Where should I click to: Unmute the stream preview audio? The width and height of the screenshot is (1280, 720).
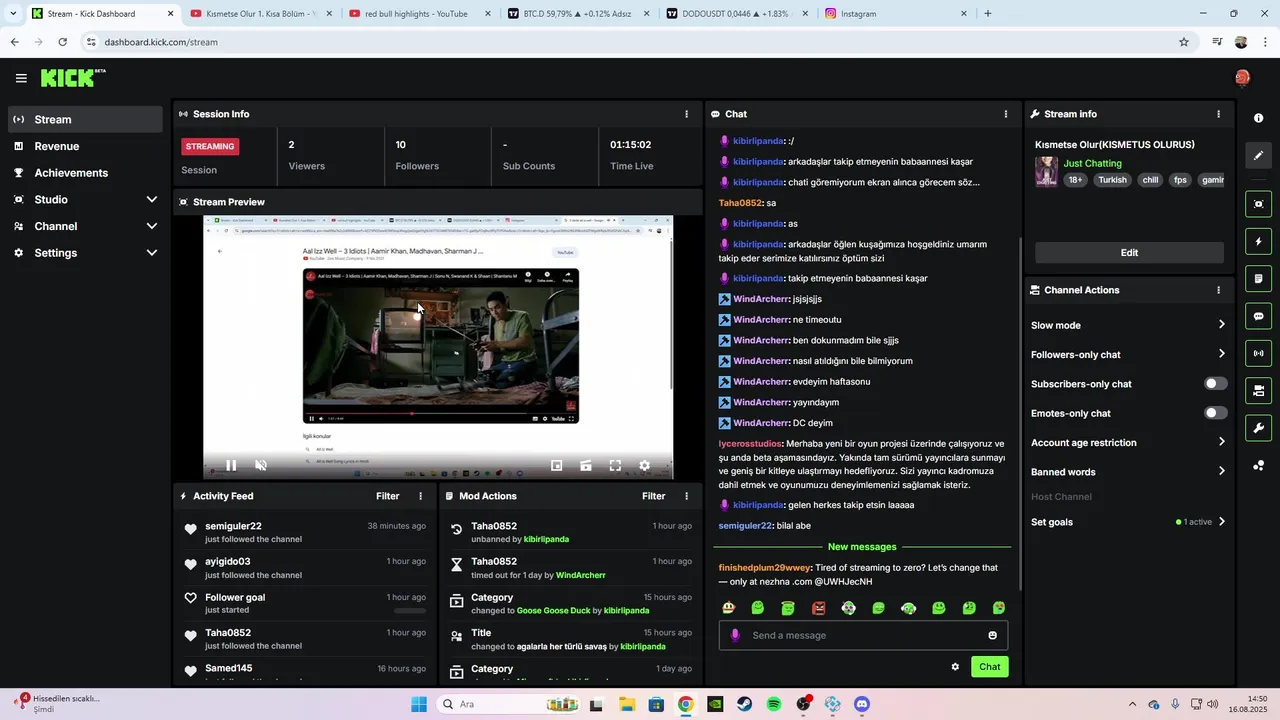[261, 465]
